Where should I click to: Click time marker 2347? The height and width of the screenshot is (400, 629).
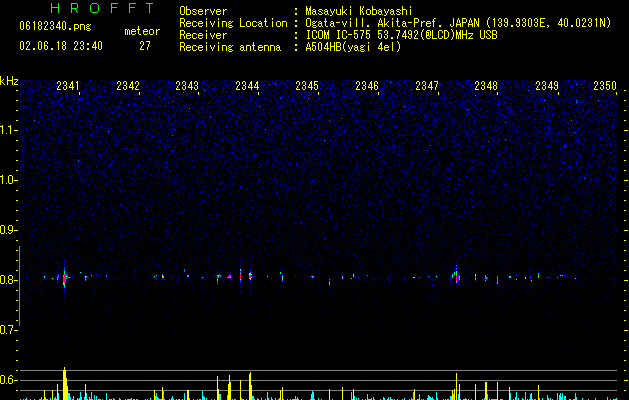click(x=427, y=86)
